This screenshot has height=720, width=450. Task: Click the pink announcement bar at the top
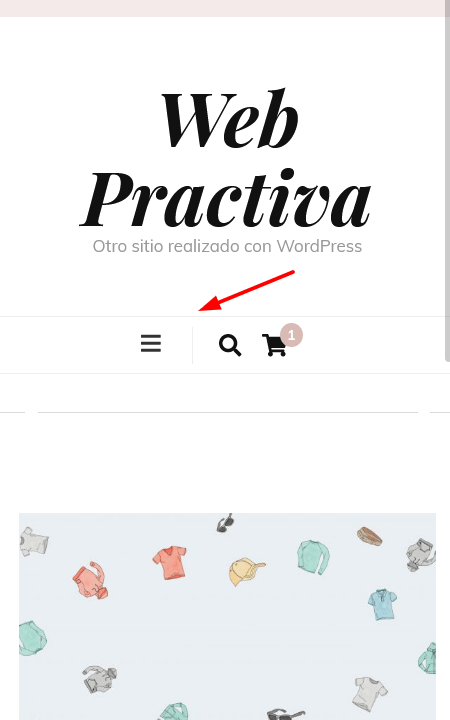coord(225,8)
